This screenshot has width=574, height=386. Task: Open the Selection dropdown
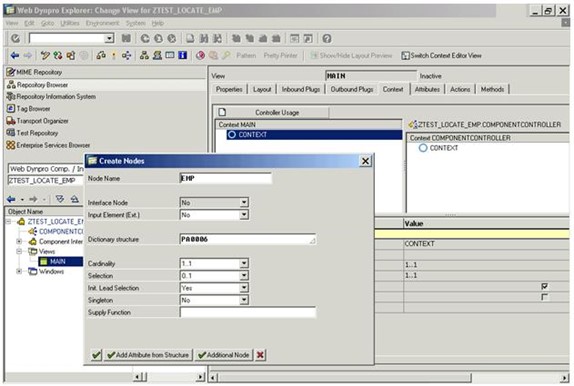click(244, 275)
